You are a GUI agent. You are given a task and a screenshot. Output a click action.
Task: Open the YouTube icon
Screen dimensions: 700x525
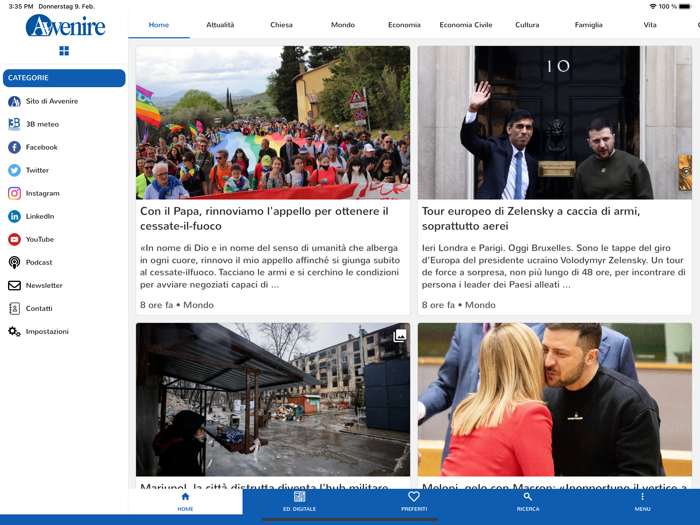[x=14, y=239]
